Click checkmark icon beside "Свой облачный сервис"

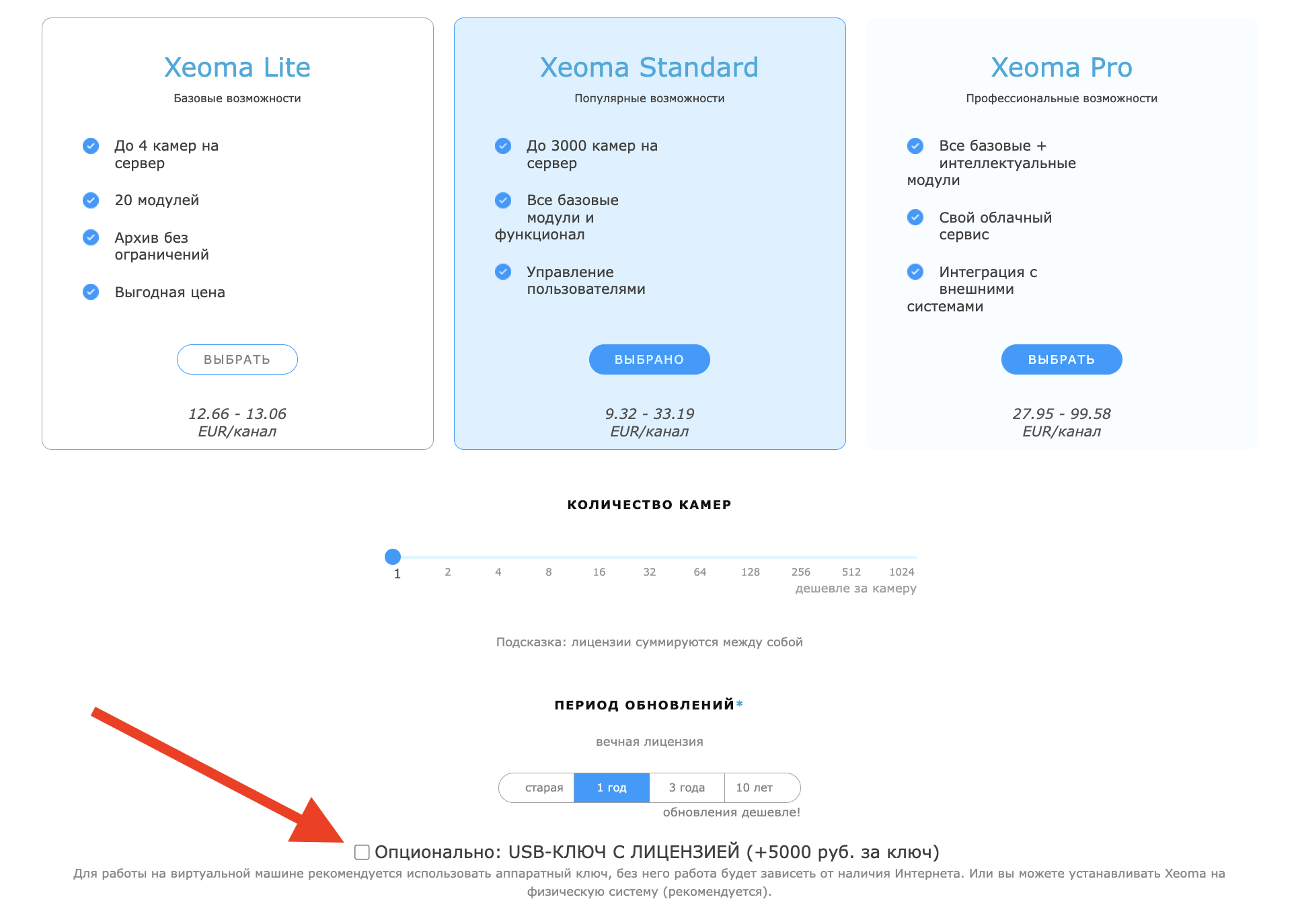[x=915, y=217]
